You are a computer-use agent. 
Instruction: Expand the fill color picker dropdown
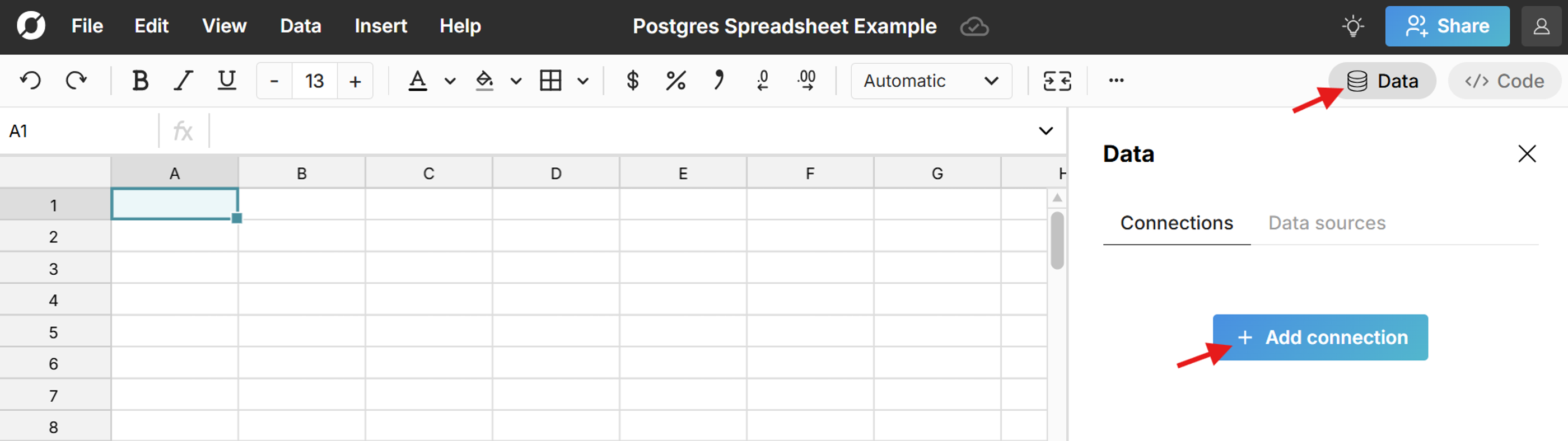[x=516, y=81]
